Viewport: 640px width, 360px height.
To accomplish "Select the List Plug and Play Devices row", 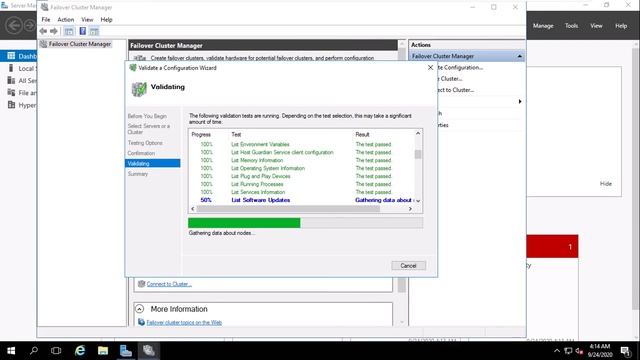I will click(x=301, y=176).
